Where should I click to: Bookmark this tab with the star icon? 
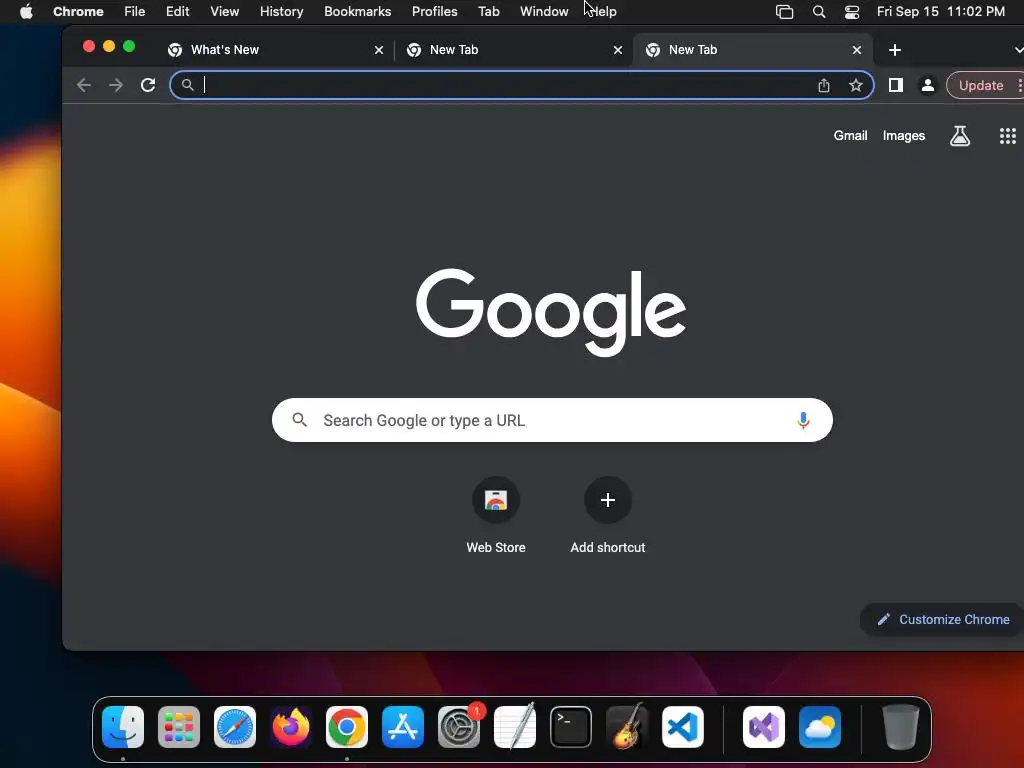(x=856, y=85)
